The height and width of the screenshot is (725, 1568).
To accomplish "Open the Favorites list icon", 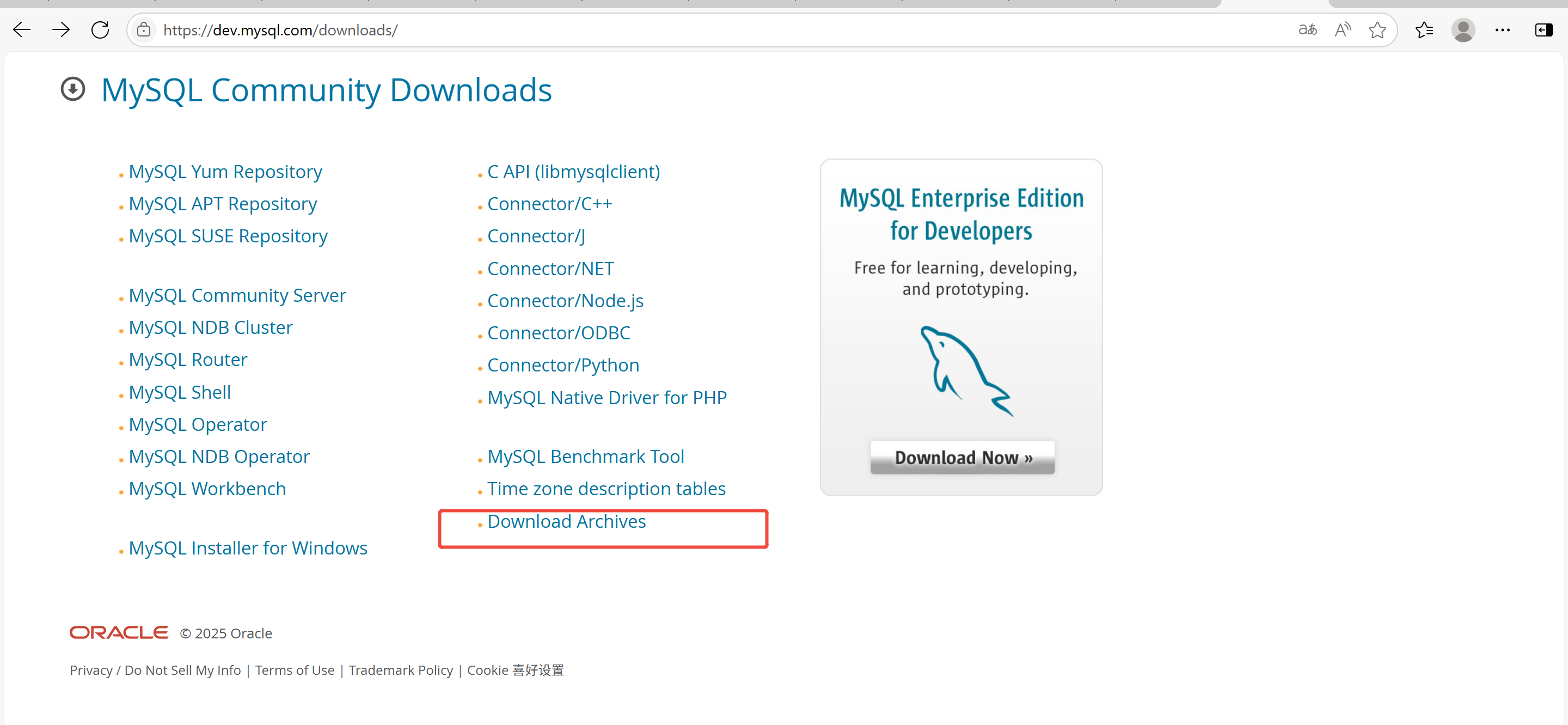I will pos(1424,30).
